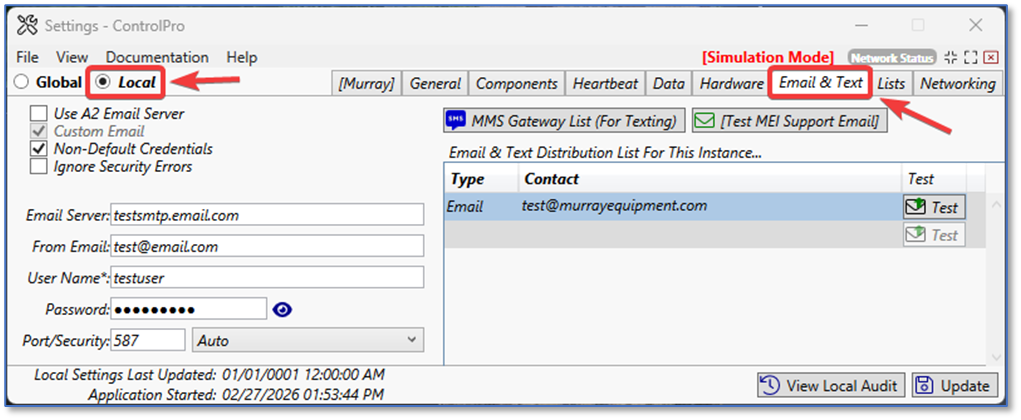Click the Email Server input field

267,215
